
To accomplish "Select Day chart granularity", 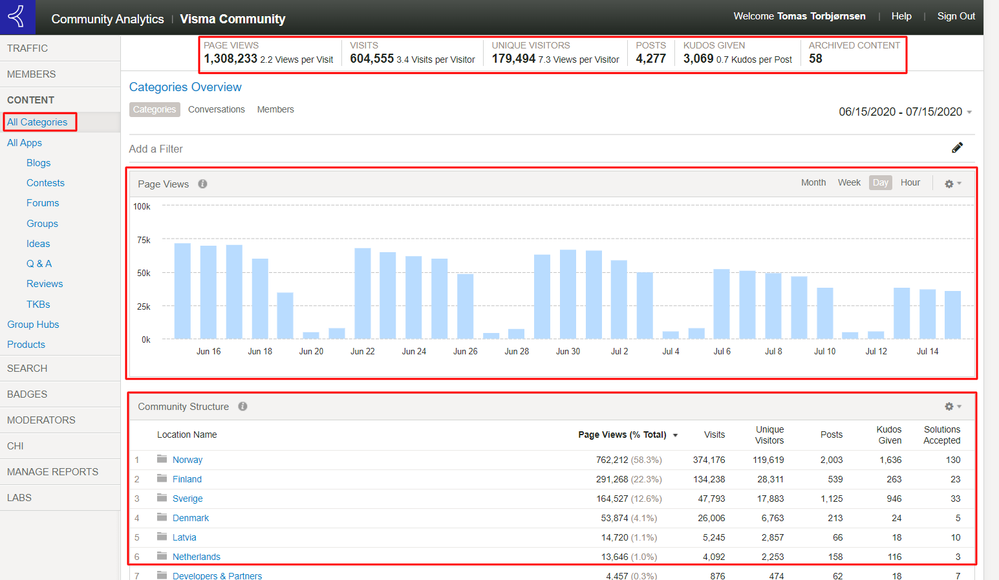I will (x=880, y=183).
